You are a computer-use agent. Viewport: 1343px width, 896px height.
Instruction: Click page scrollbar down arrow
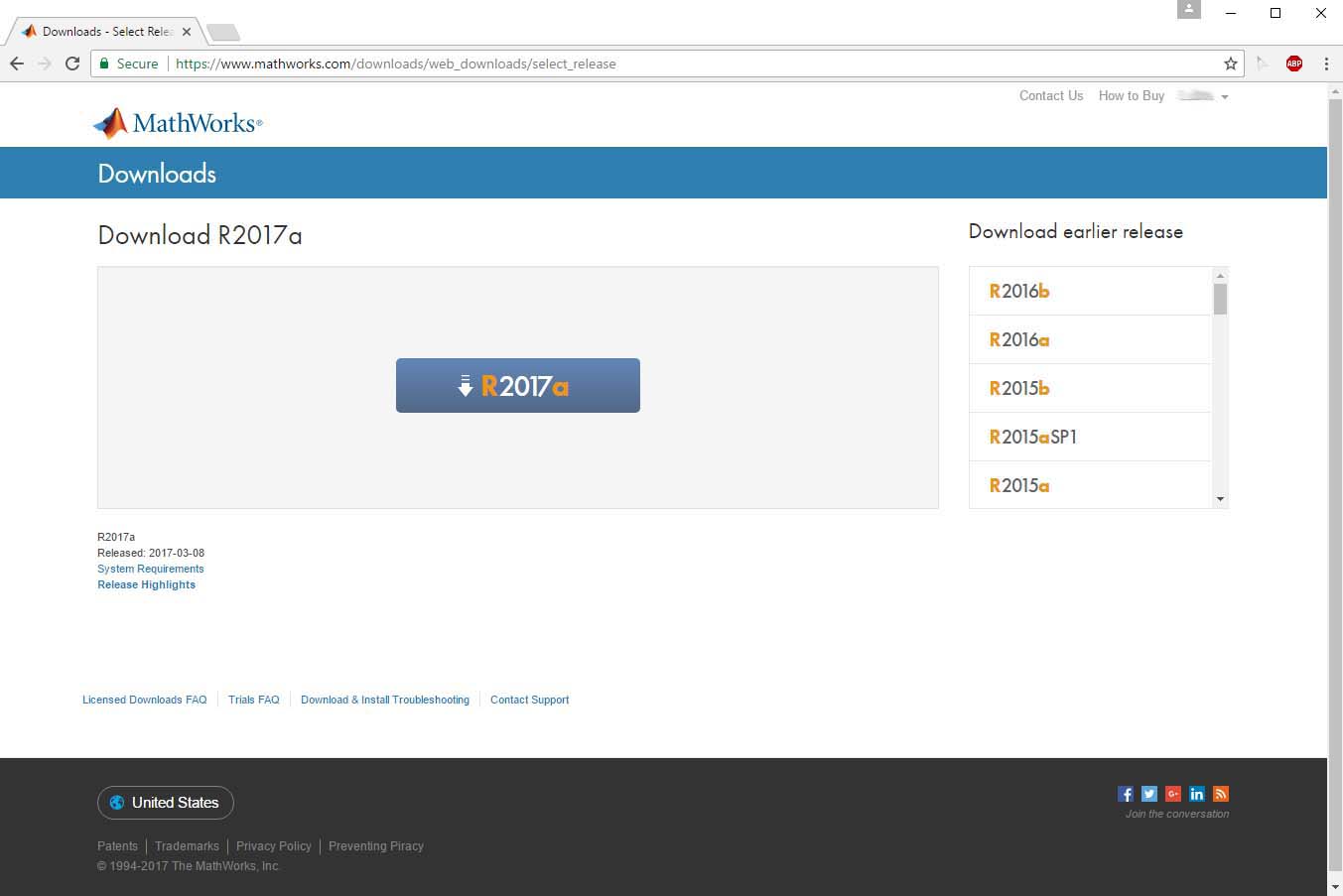tap(1335, 887)
